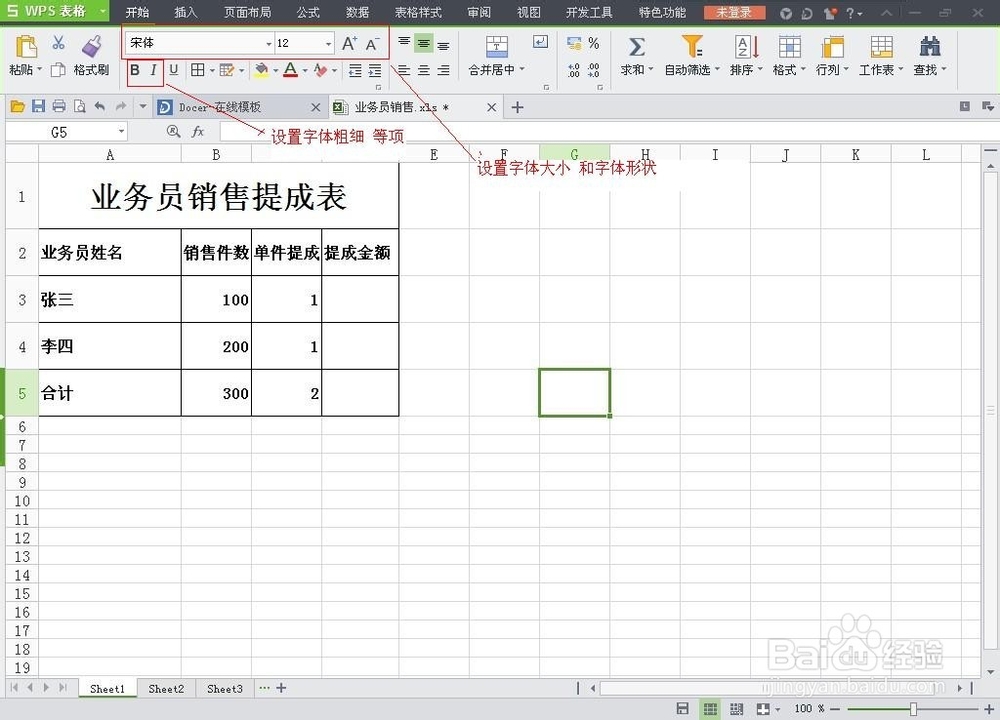The width and height of the screenshot is (1000, 720).
Task: Set vertical middle alignment
Action: coord(423,43)
